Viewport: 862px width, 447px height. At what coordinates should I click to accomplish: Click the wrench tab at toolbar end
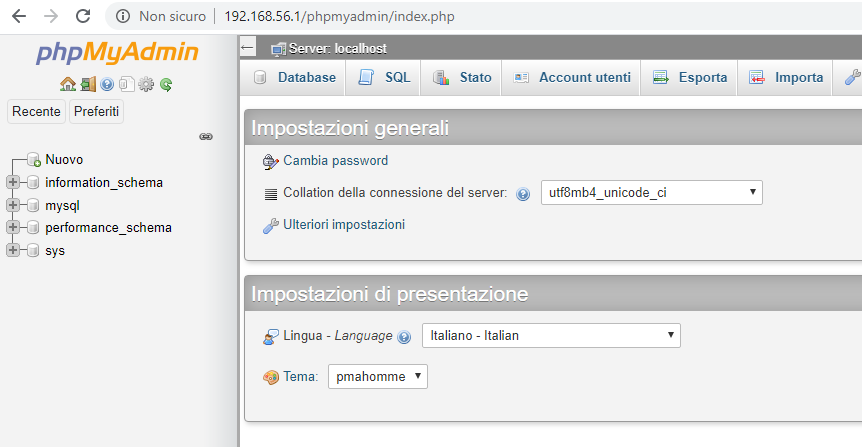click(852, 78)
